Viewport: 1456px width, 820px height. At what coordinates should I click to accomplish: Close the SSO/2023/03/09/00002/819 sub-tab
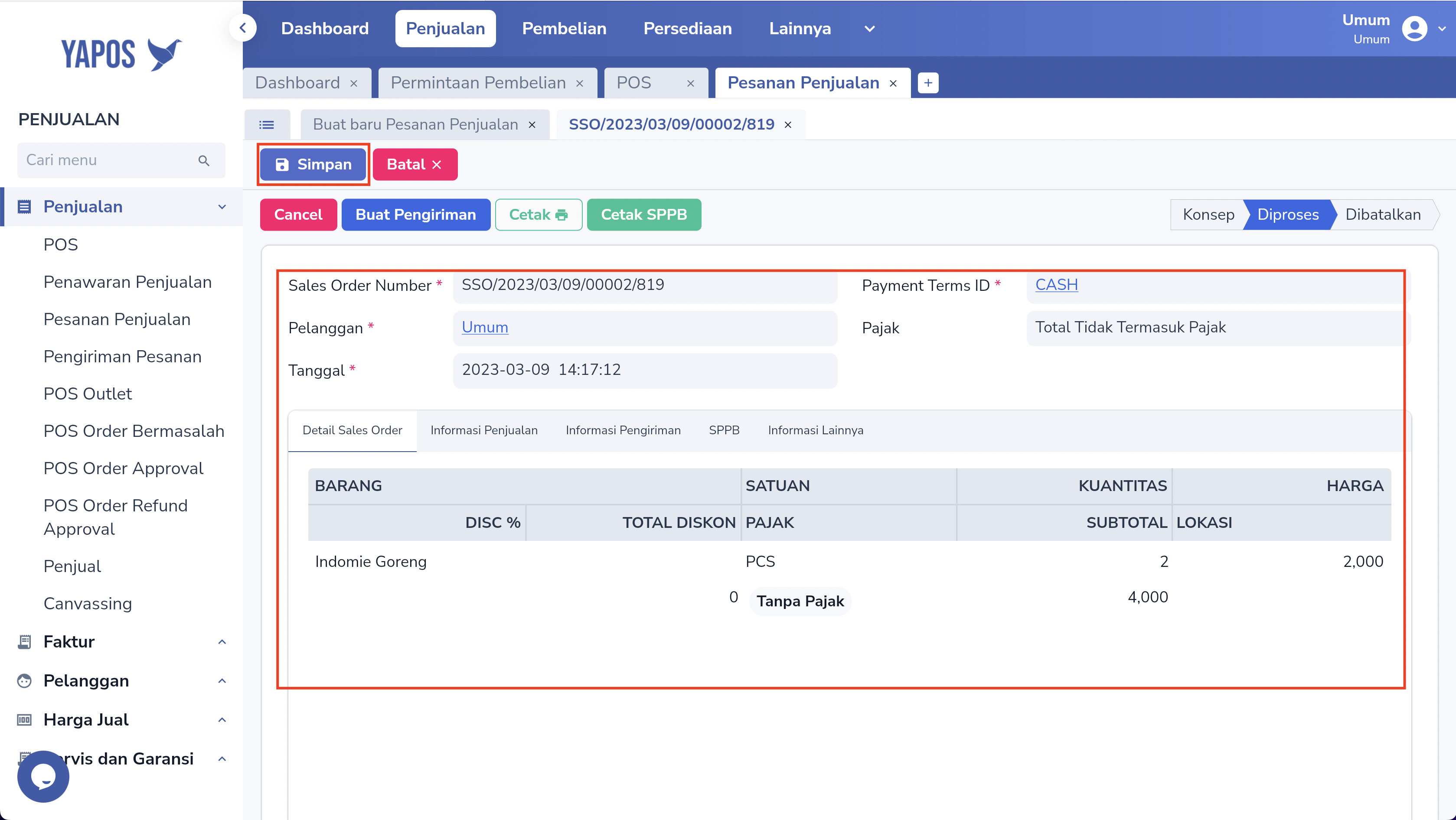[x=788, y=125]
